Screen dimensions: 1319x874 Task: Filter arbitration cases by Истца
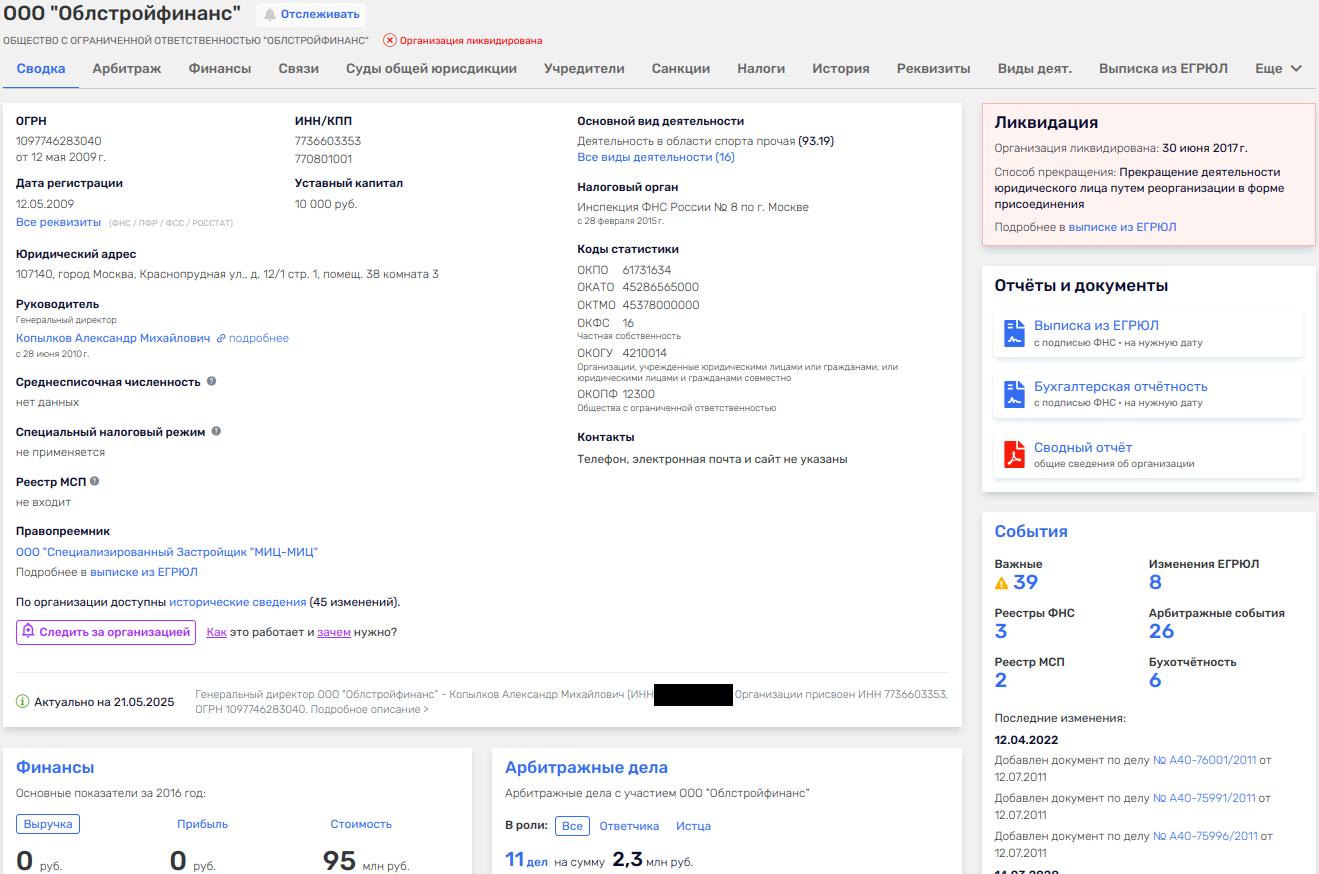693,826
